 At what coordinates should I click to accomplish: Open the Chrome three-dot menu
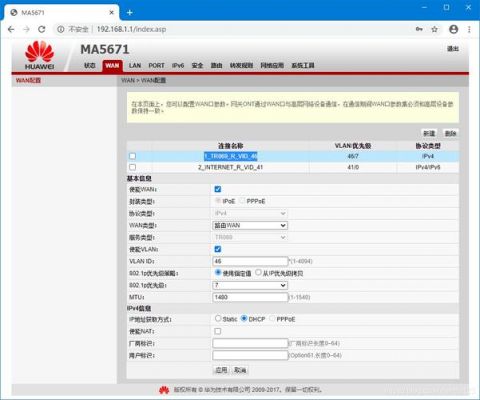click(x=469, y=29)
